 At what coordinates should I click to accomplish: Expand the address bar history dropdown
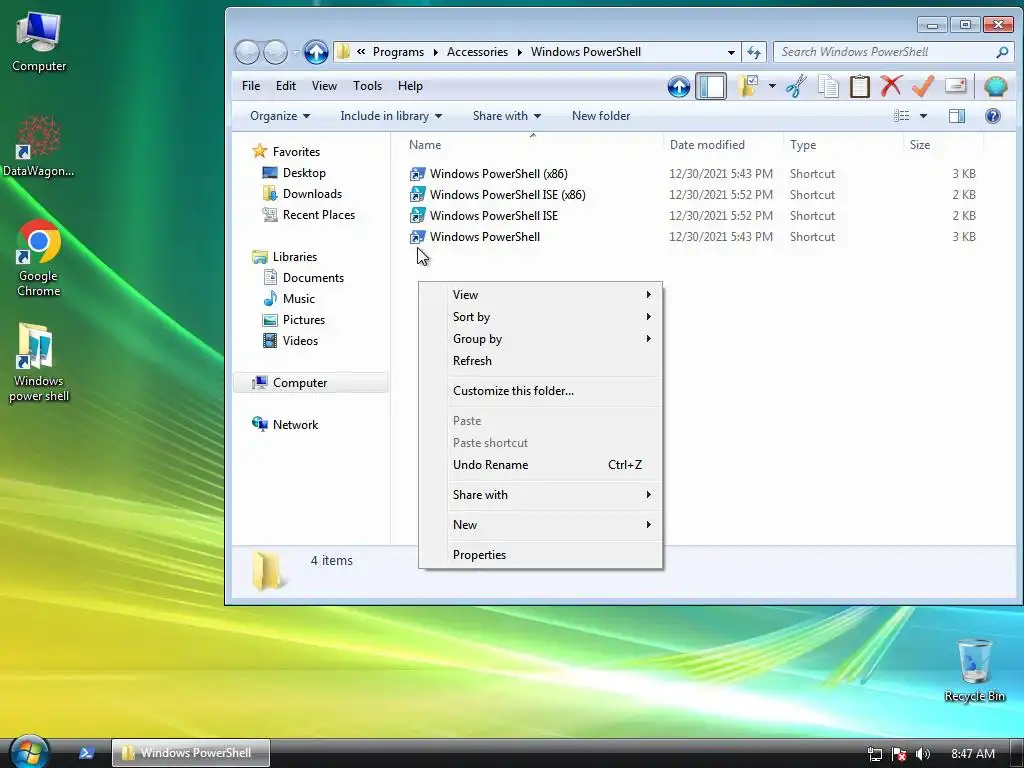pyautogui.click(x=731, y=52)
